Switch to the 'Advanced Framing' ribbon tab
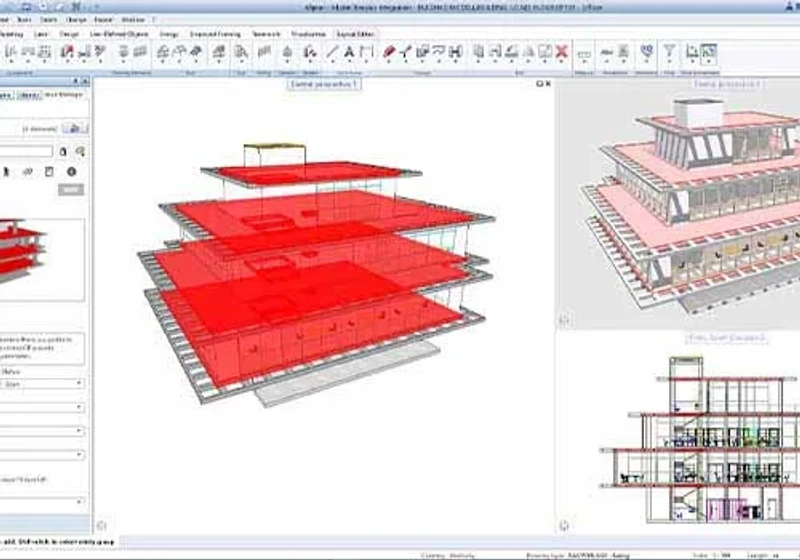800x560 pixels. 215,34
